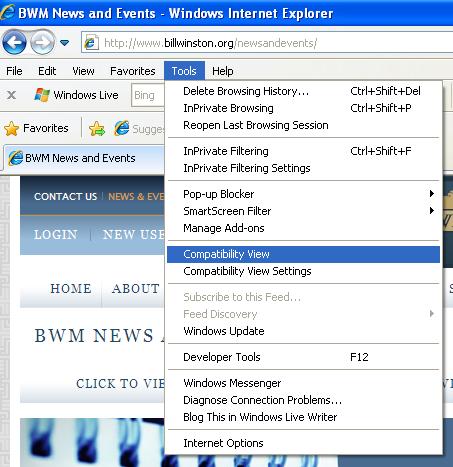This screenshot has height=467, width=453.
Task: Open the Favorites menu
Action: pyautogui.click(x=133, y=71)
